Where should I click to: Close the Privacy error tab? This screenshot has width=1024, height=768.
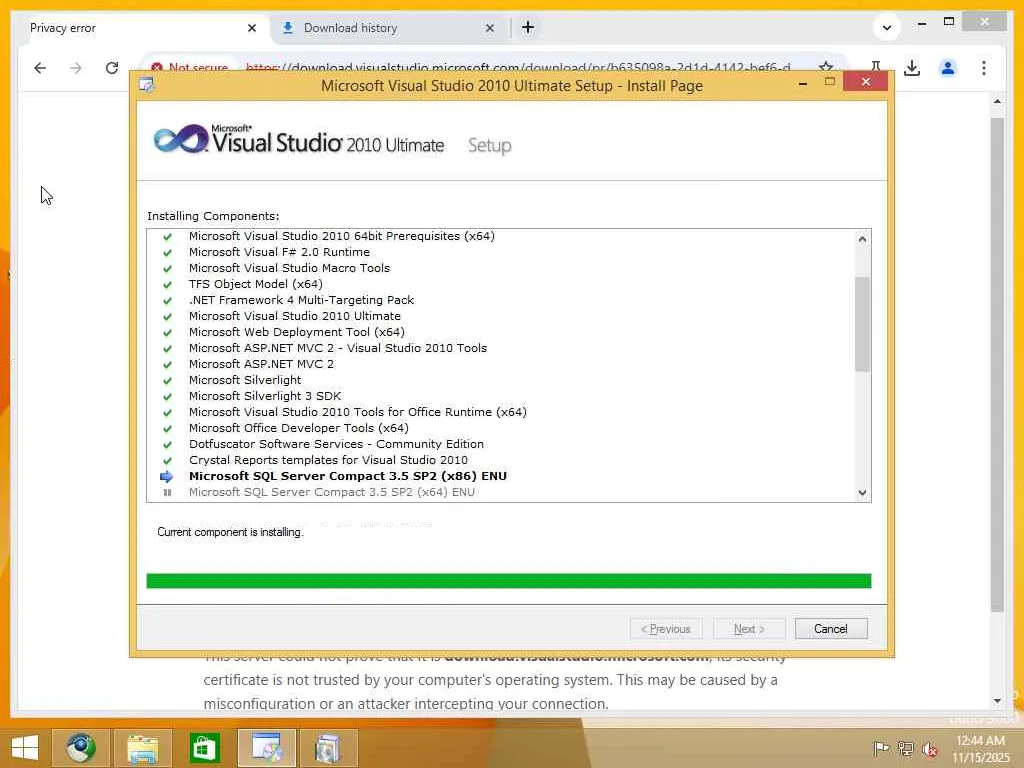[252, 28]
